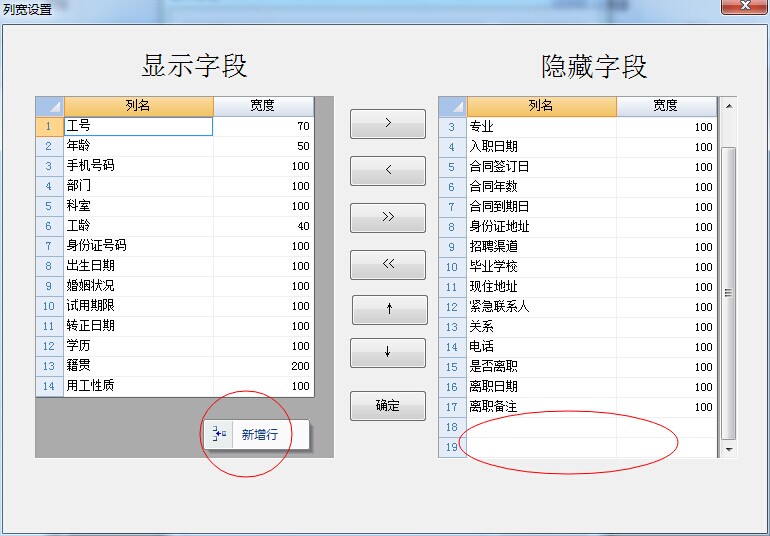Select the 入职日期 row in hidden fields

(578, 147)
